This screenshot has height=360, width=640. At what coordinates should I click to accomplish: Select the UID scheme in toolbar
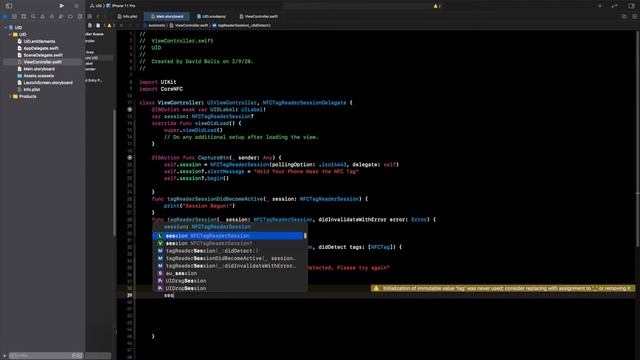96,6
